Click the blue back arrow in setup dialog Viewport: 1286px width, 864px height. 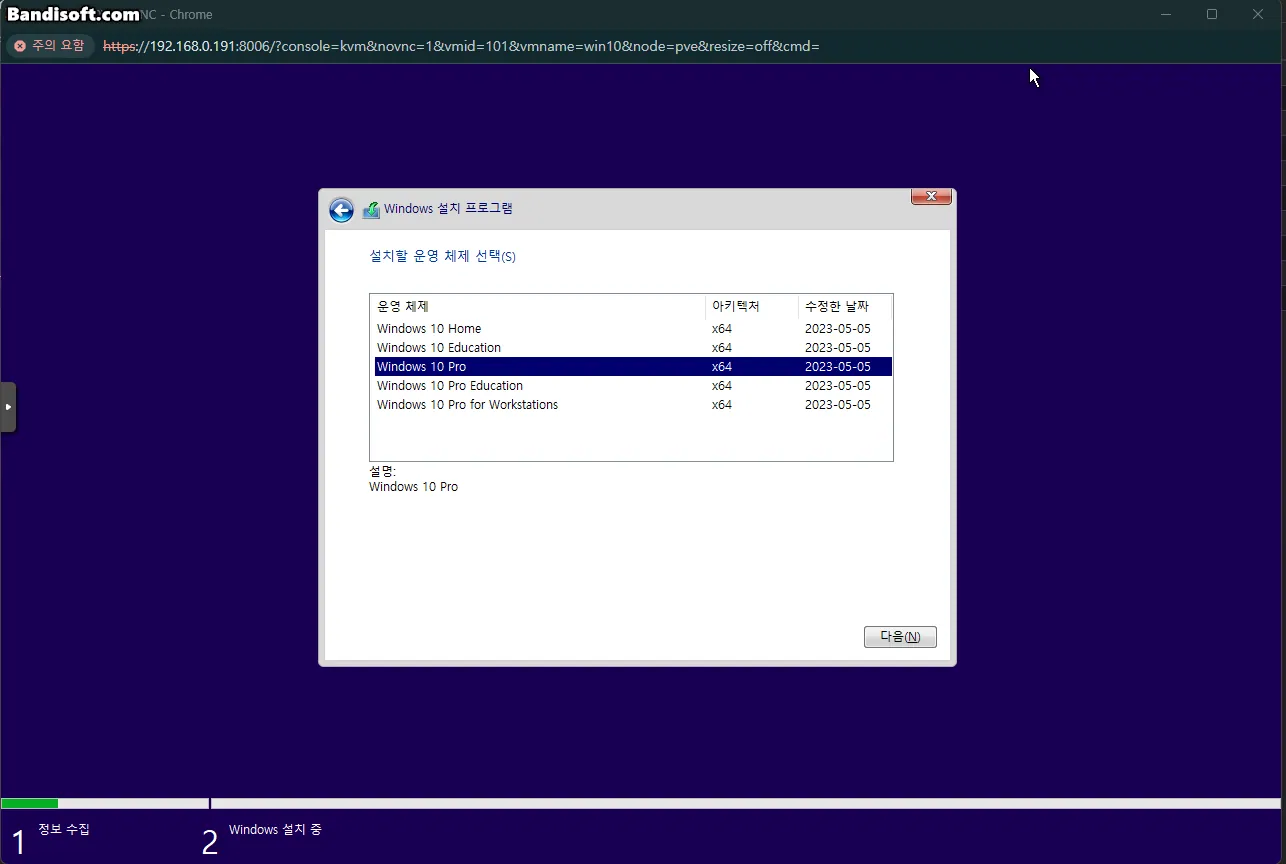[341, 210]
